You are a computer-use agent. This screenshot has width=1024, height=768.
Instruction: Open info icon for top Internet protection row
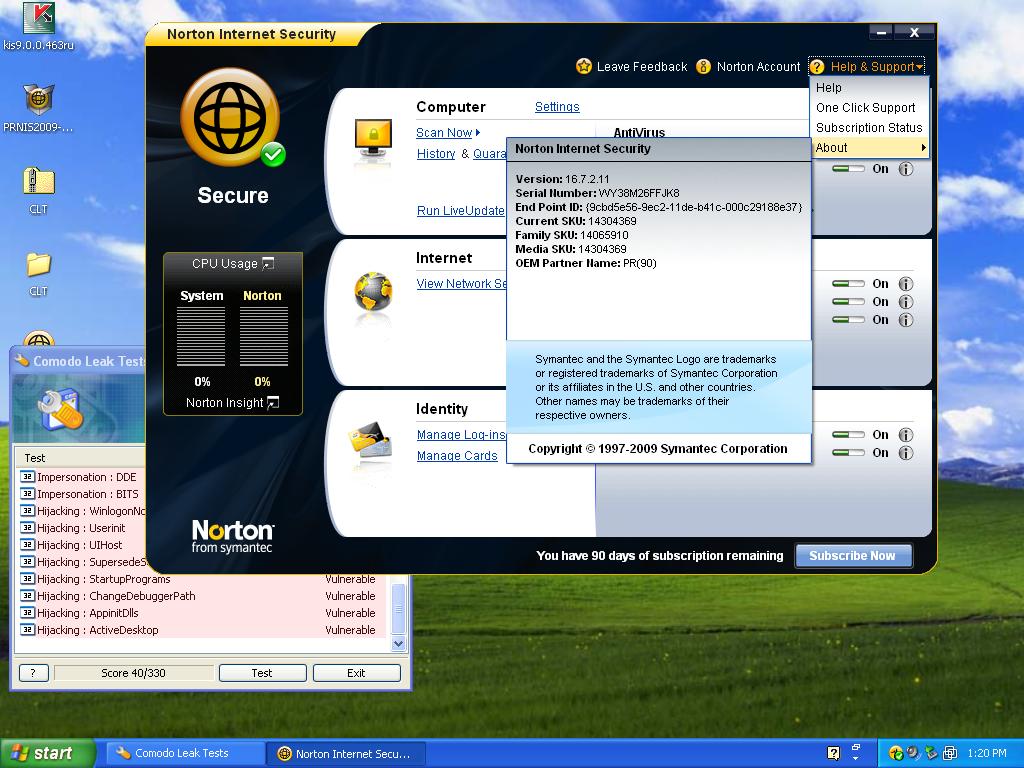tap(906, 284)
